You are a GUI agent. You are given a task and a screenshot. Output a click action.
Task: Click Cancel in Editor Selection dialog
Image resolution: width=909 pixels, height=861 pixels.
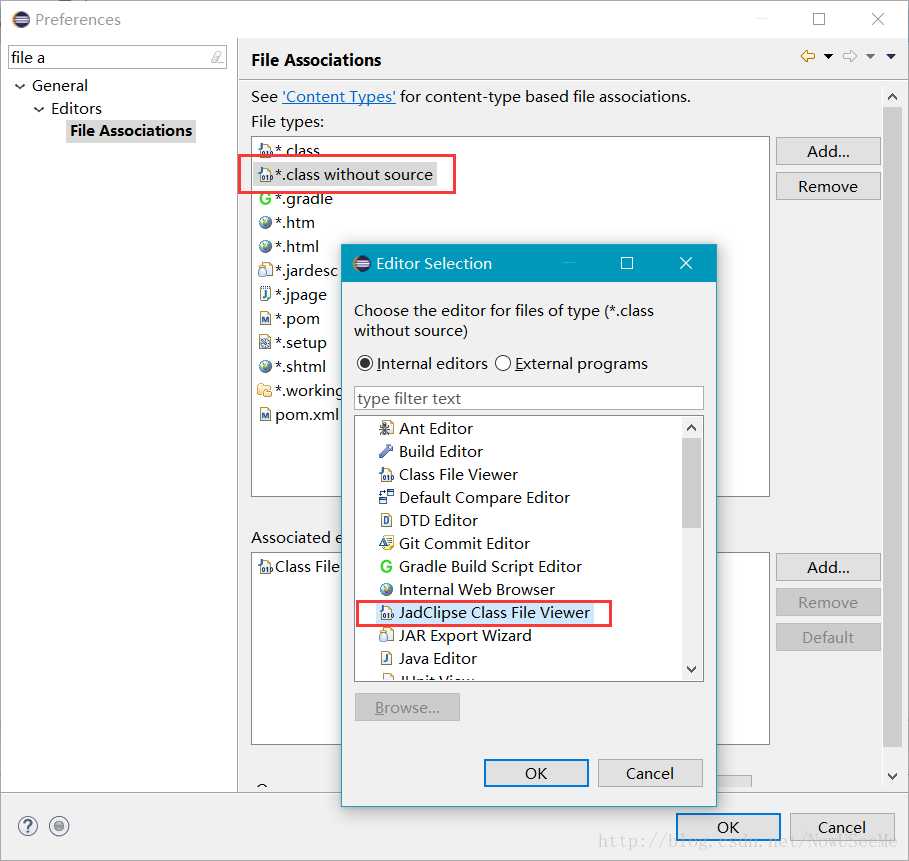(650, 773)
